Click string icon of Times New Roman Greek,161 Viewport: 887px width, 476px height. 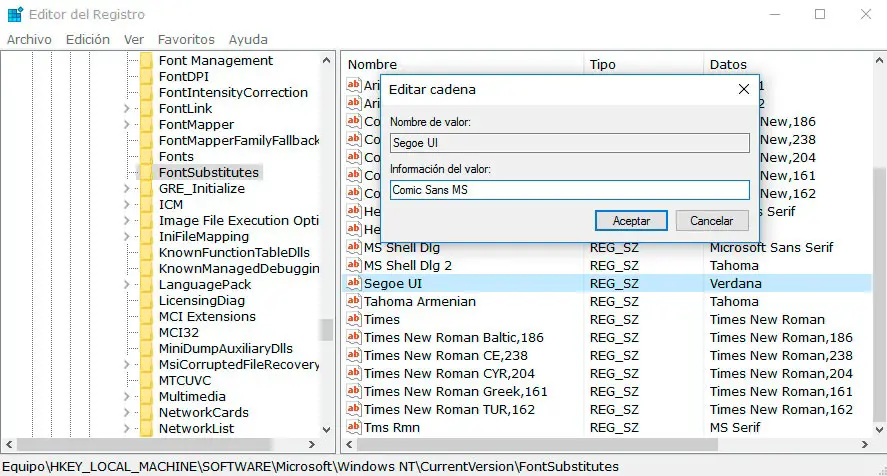coord(354,391)
